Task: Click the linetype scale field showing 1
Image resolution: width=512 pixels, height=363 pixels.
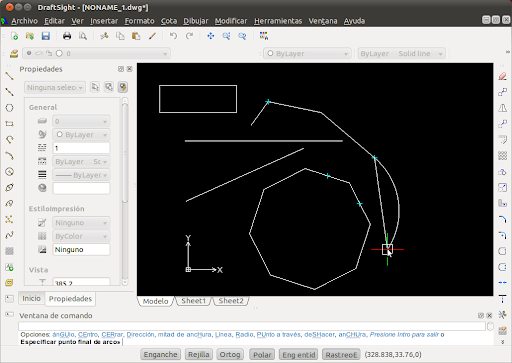Action: point(81,148)
